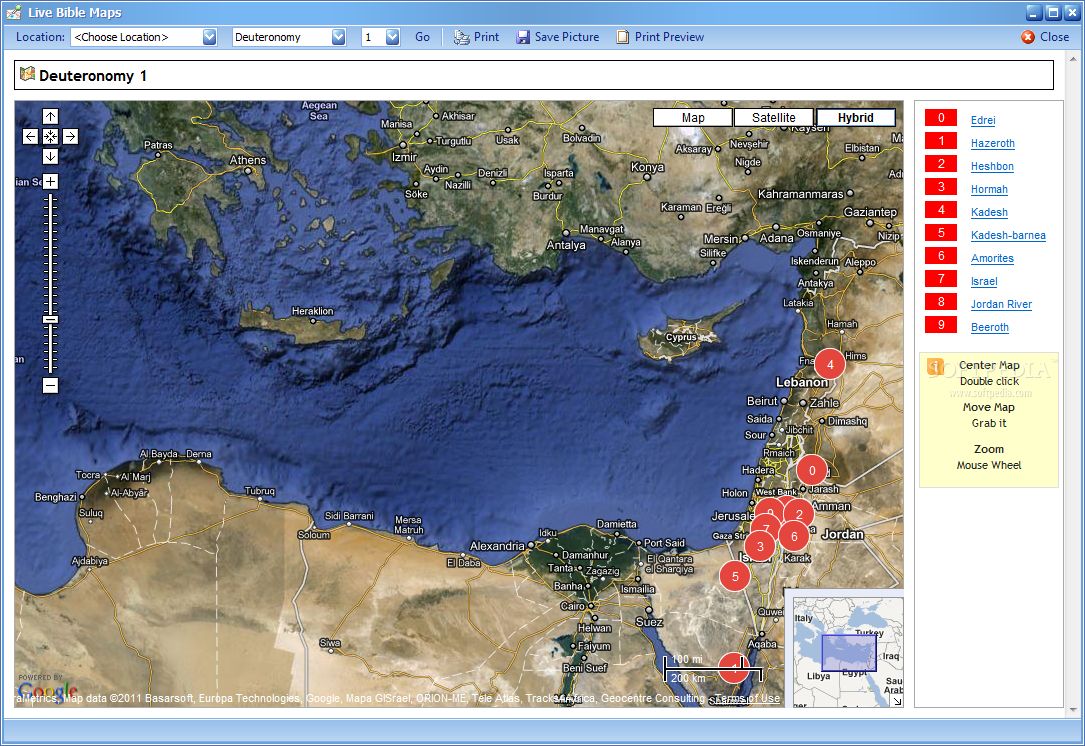Click the Save Picture disk icon
The width and height of the screenshot is (1085, 746).
tap(523, 37)
